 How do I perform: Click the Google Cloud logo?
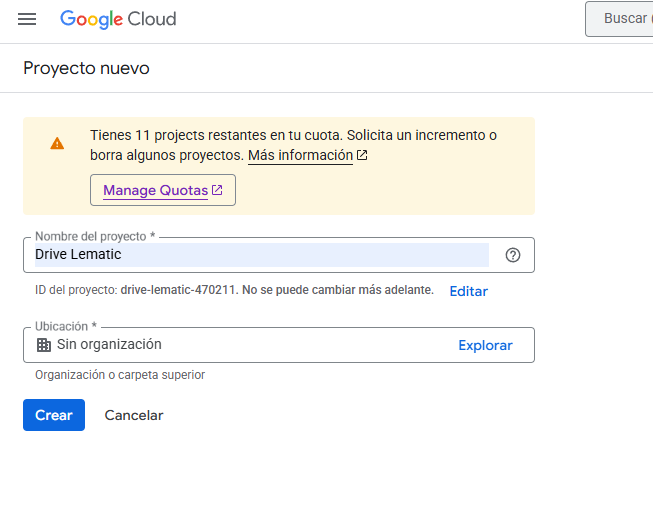(118, 19)
